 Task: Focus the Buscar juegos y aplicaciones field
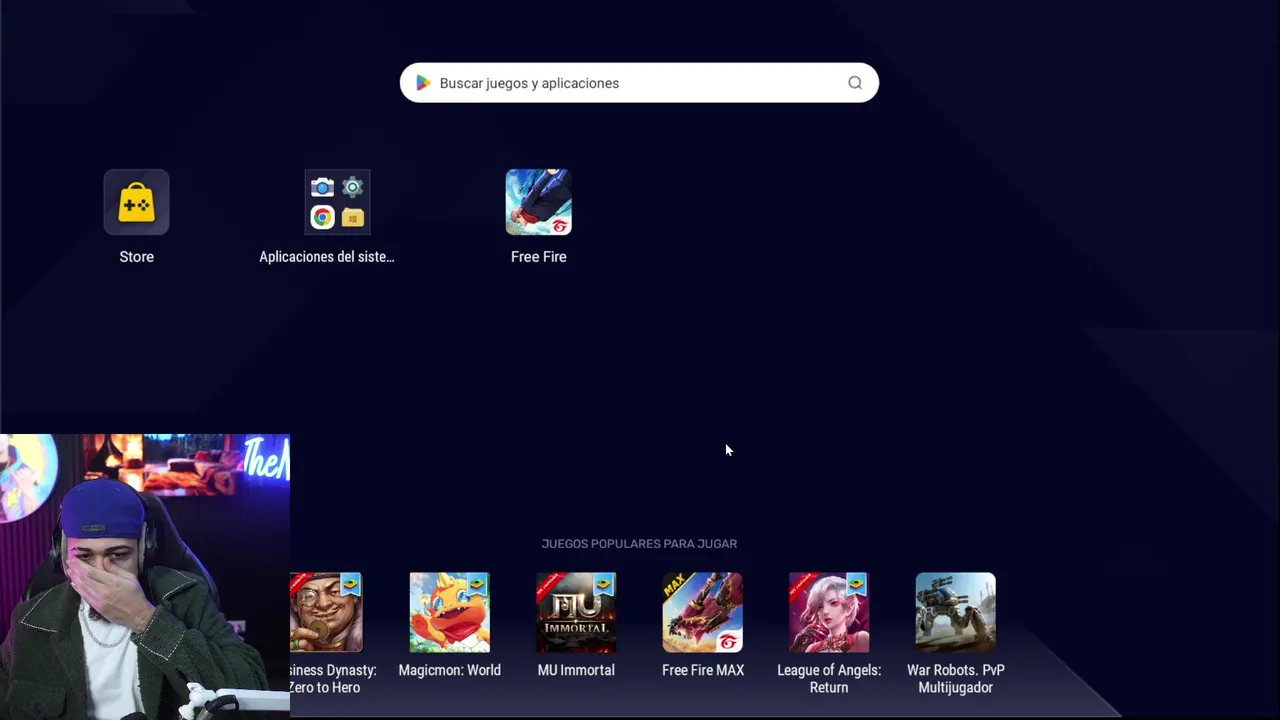click(x=639, y=83)
